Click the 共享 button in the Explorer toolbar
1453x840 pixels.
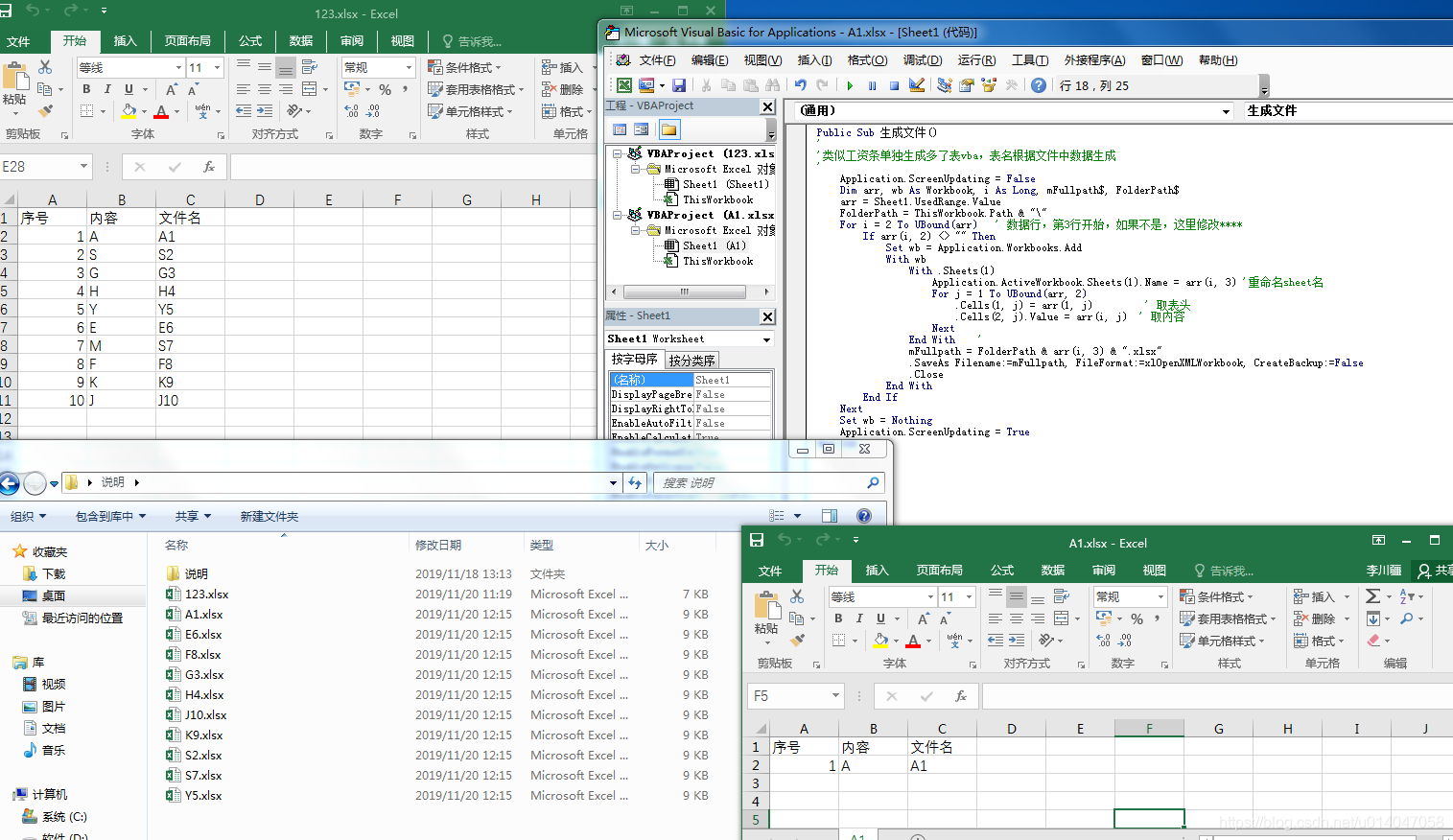(193, 516)
